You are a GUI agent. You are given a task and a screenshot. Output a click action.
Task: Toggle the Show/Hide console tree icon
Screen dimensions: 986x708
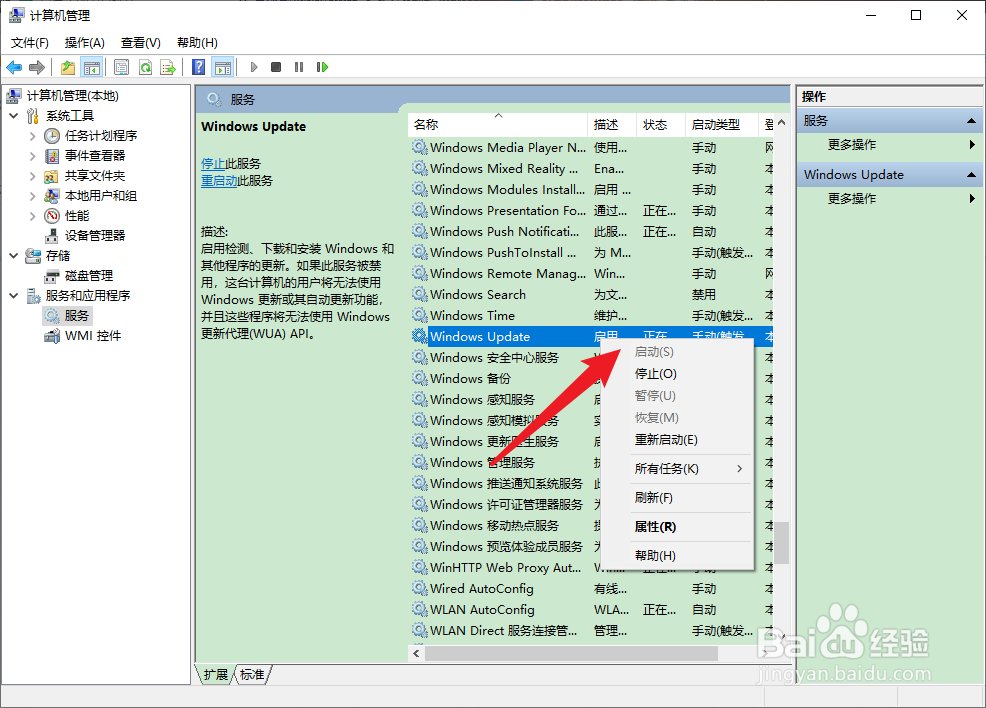tap(92, 67)
